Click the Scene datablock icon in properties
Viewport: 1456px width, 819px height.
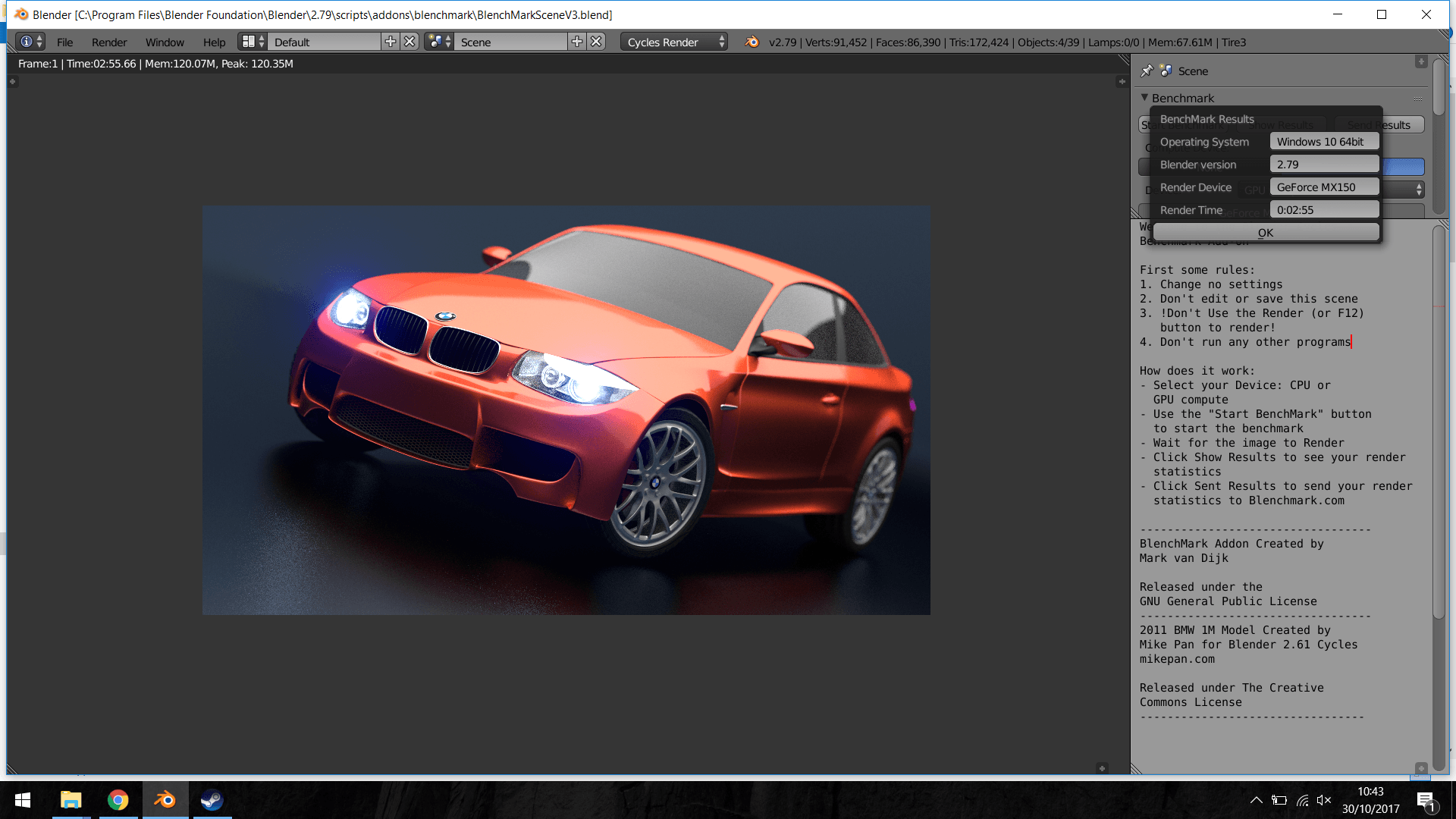(x=1166, y=71)
